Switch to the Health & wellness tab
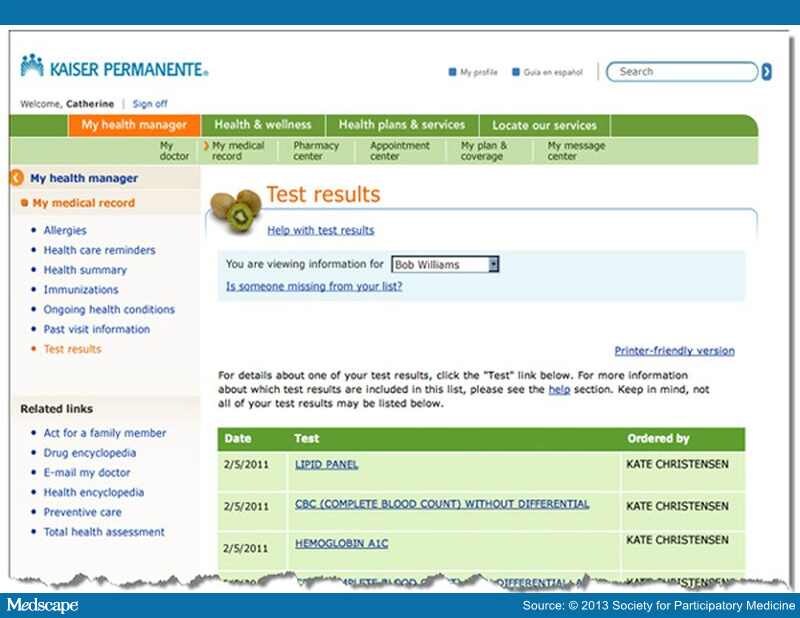Image resolution: width=800 pixels, height=618 pixels. point(262,125)
